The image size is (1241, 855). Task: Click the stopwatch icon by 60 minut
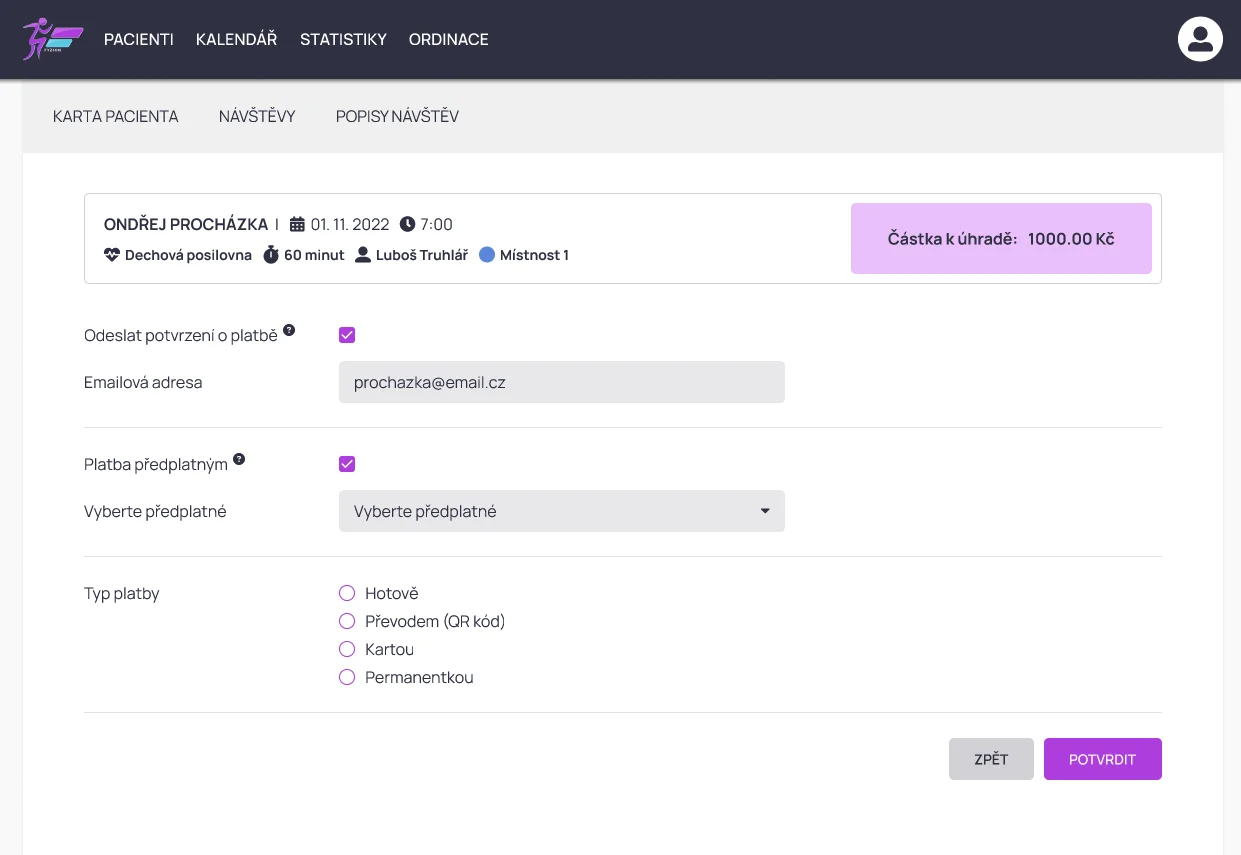coord(271,255)
